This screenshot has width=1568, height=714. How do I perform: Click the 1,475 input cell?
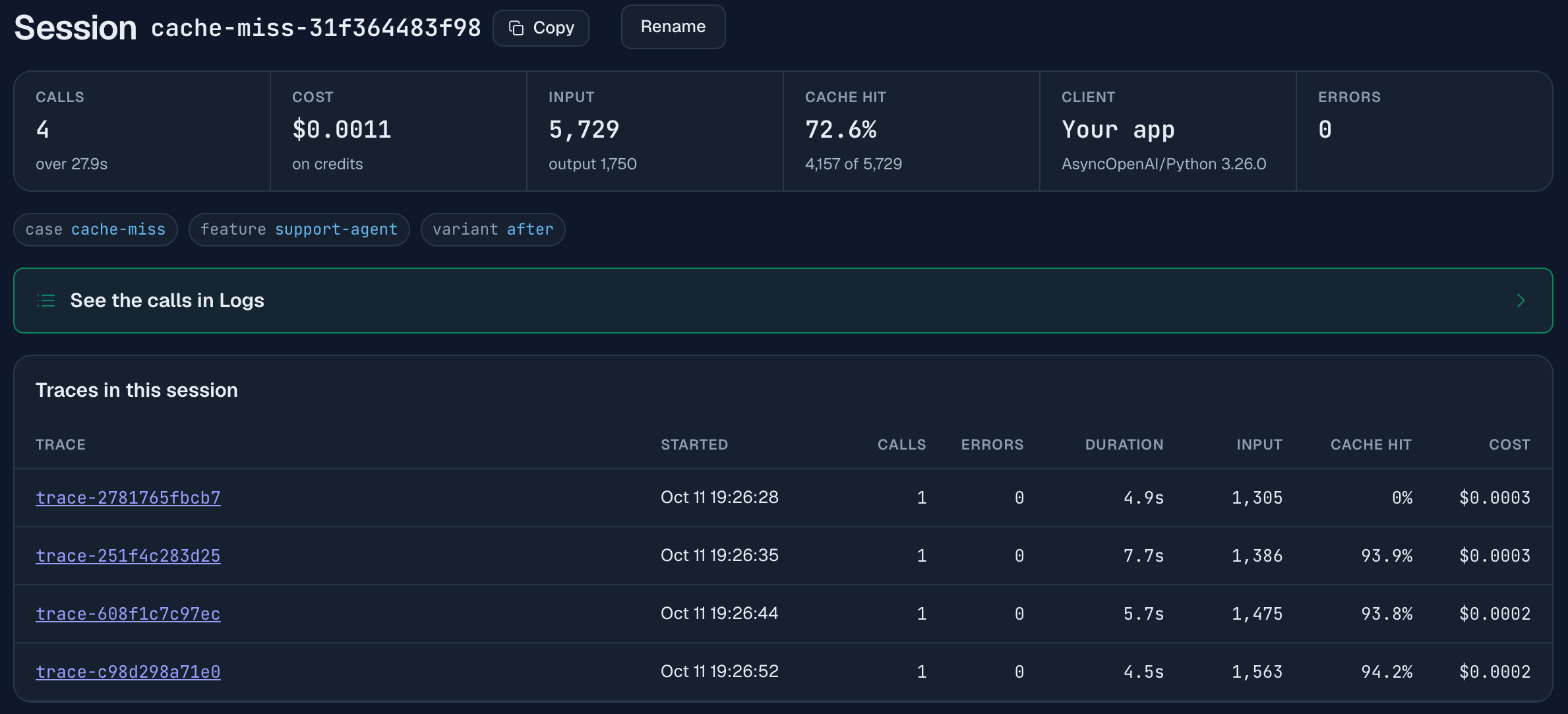tap(1258, 614)
